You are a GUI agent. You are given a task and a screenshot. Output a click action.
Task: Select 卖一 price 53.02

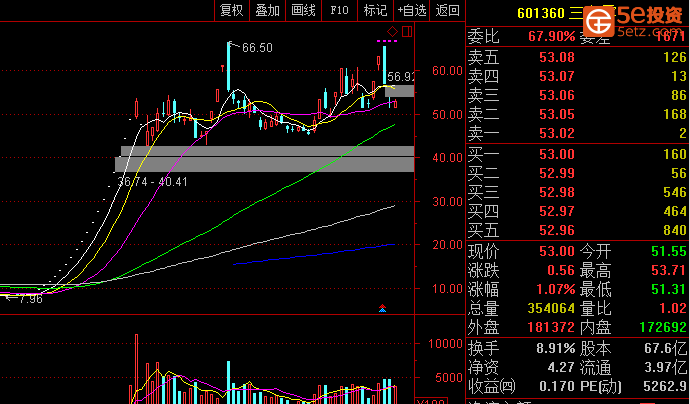point(557,133)
